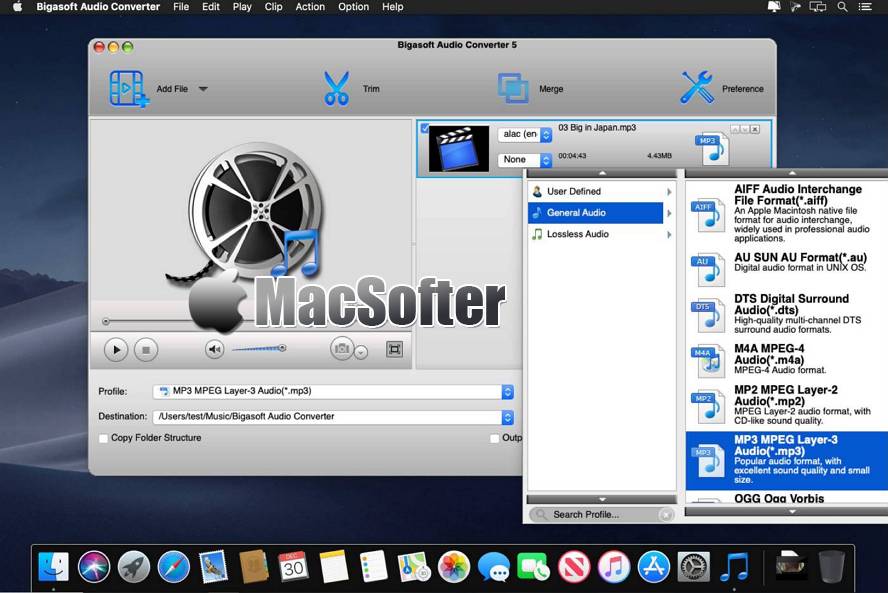The height and width of the screenshot is (593, 888).
Task: Expand the Profile dropdown arrow
Action: 507,391
